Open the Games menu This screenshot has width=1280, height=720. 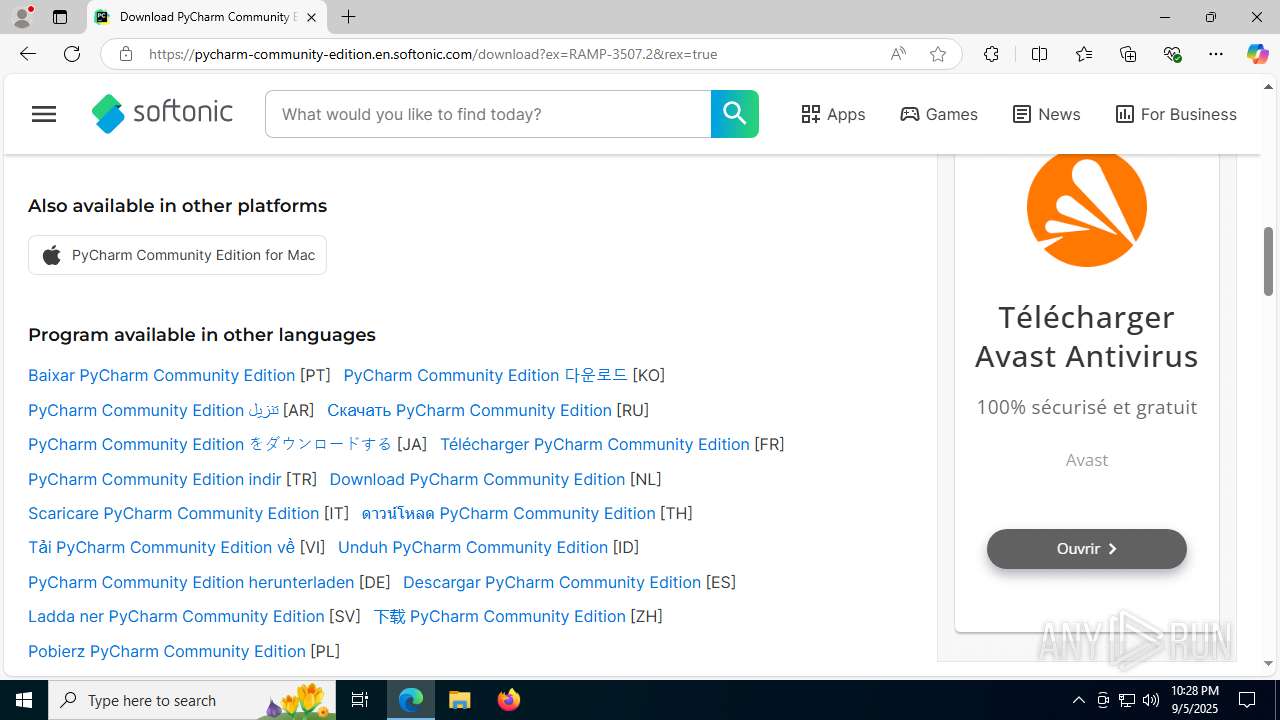point(939,114)
